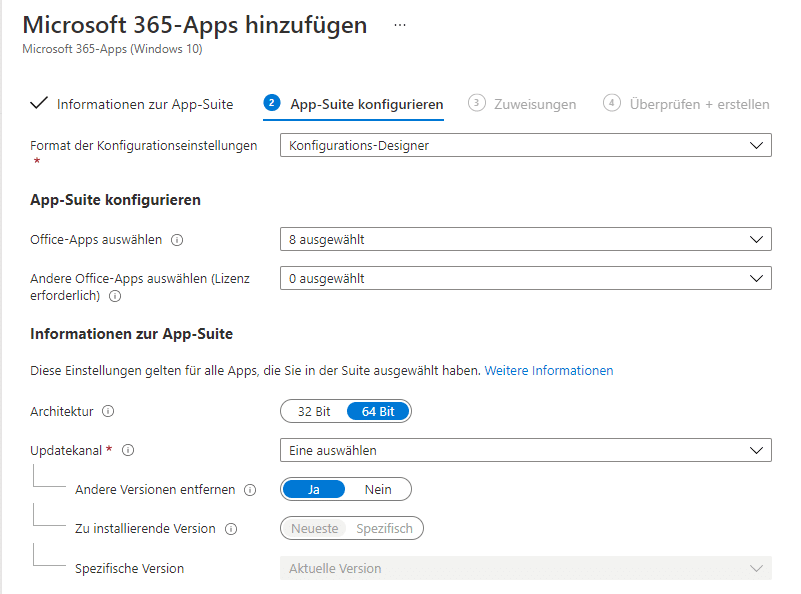This screenshot has width=801, height=594.
Task: Show info tooltip for Architektur
Action: [108, 411]
